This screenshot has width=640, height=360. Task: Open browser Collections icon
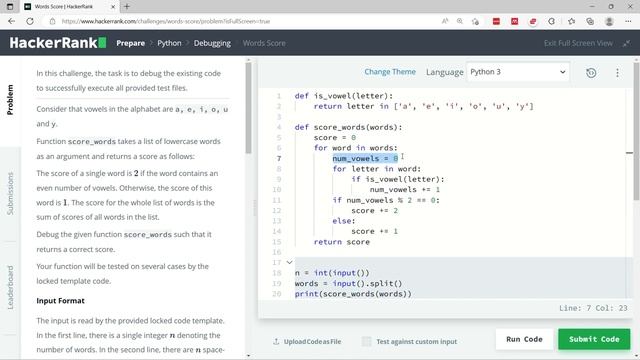tap(590, 21)
